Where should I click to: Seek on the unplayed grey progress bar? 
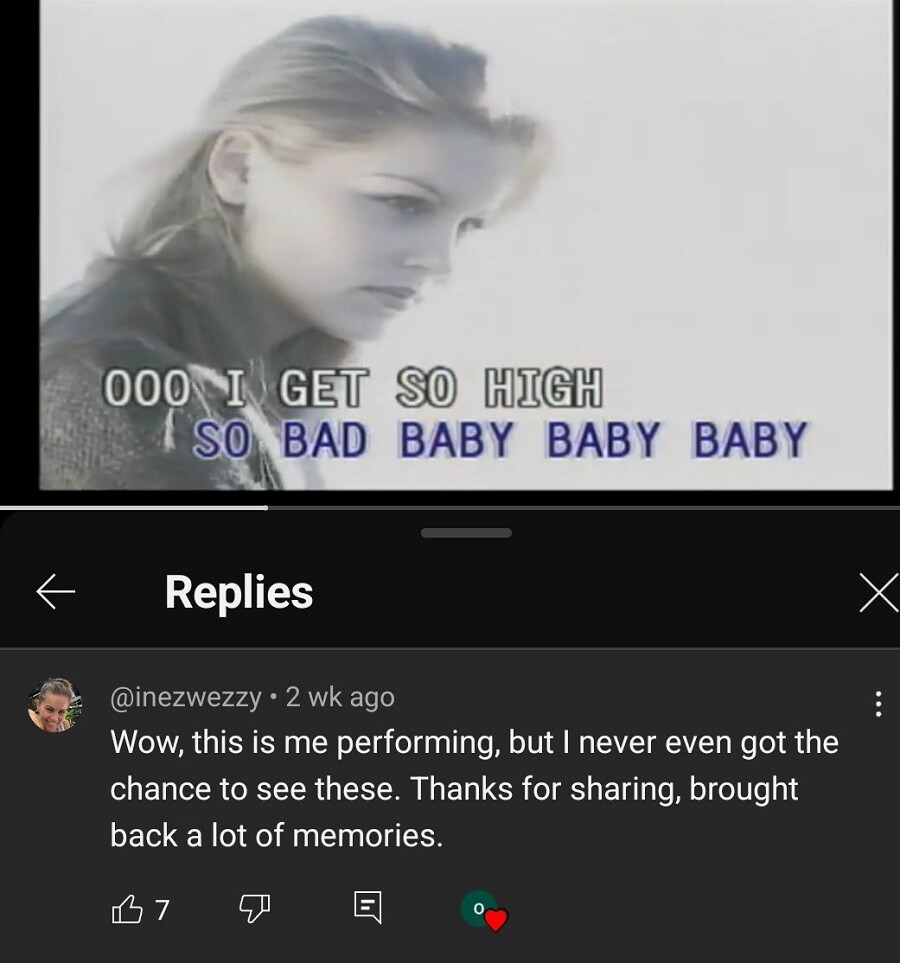(x=583, y=508)
